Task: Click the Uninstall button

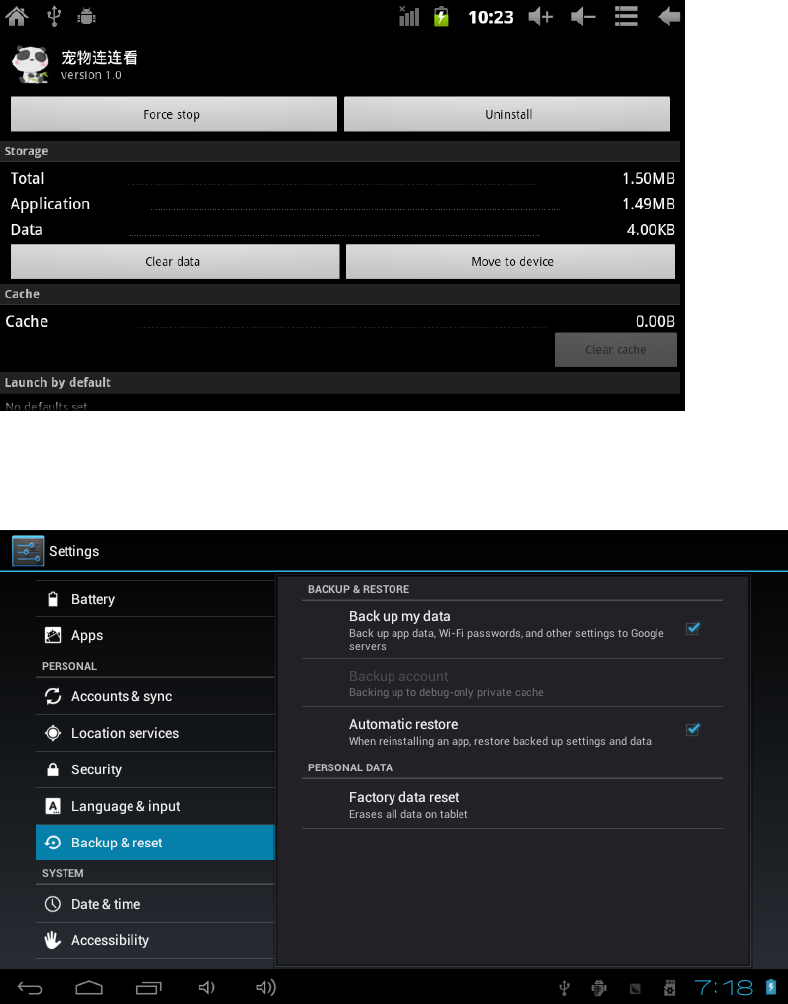Action: pos(507,114)
